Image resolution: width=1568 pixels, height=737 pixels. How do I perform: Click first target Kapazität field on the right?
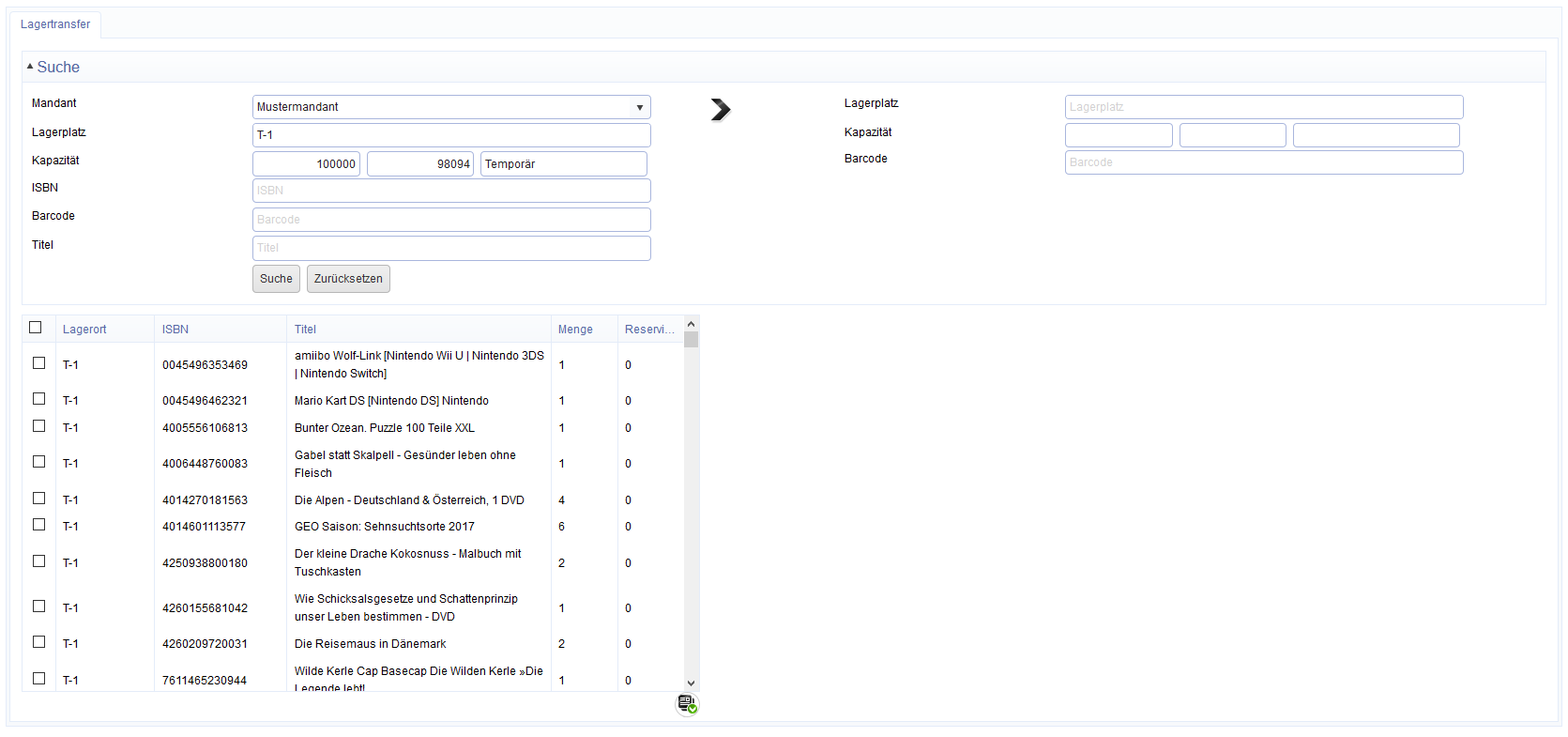tap(1119, 135)
